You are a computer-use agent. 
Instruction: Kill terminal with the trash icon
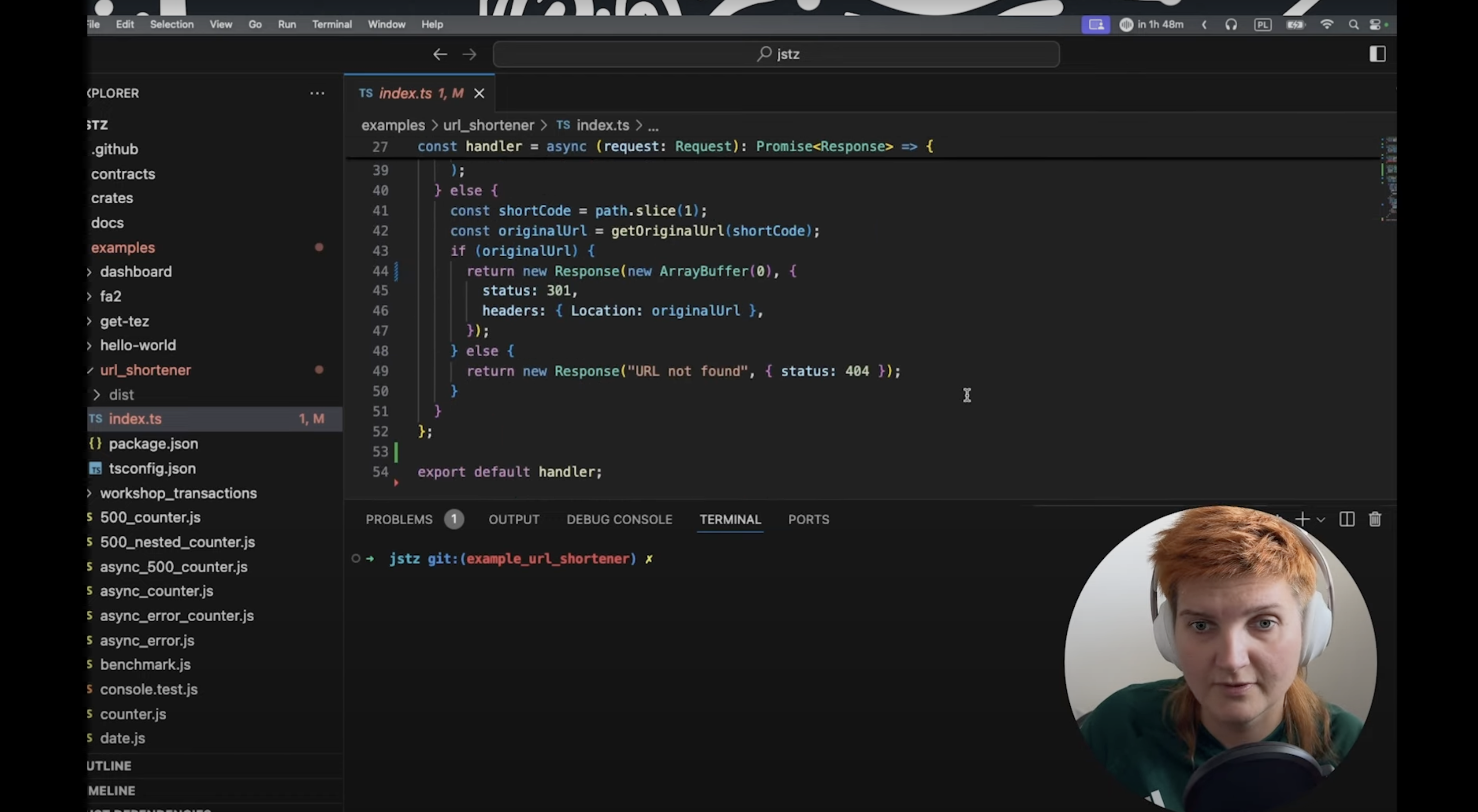click(x=1375, y=519)
